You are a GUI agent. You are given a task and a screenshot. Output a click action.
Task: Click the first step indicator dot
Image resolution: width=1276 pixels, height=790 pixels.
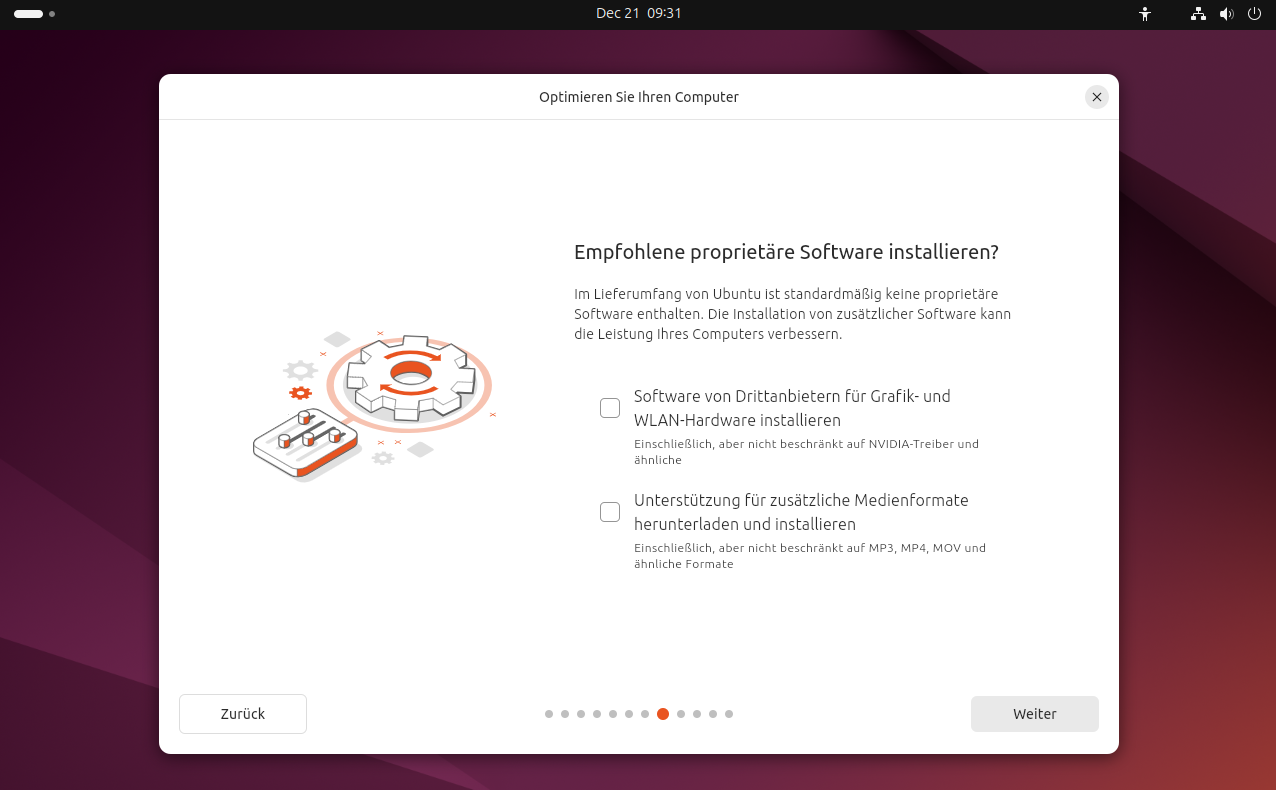click(548, 714)
